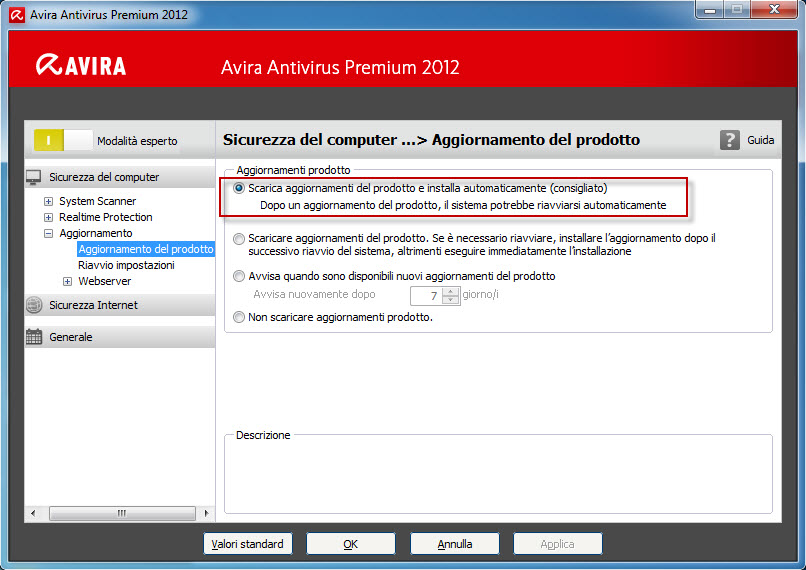Open help via the question mark icon
The height and width of the screenshot is (570, 806).
729,140
